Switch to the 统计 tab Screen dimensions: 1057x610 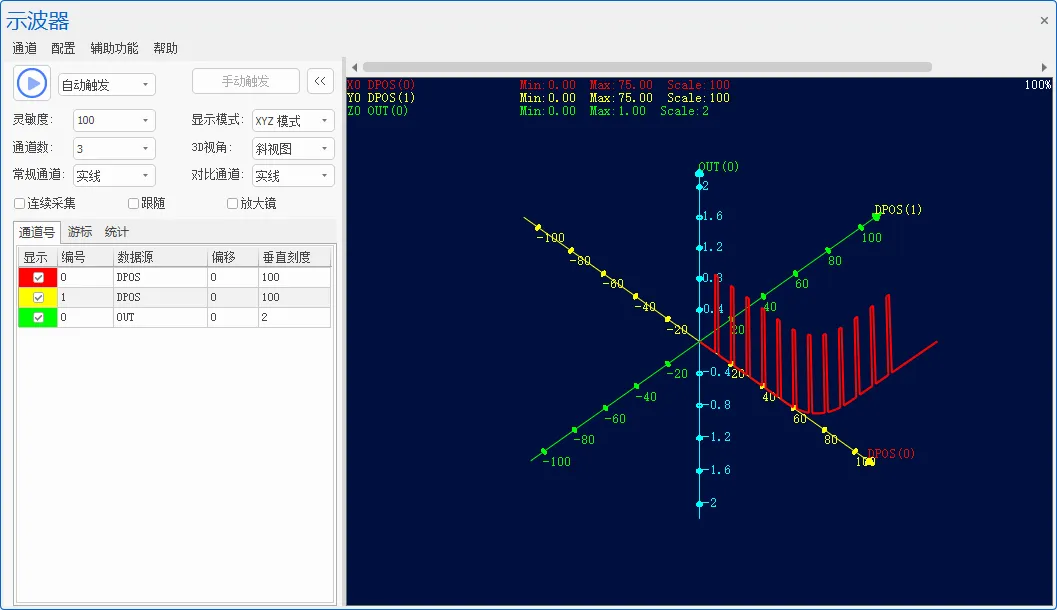[x=117, y=232]
